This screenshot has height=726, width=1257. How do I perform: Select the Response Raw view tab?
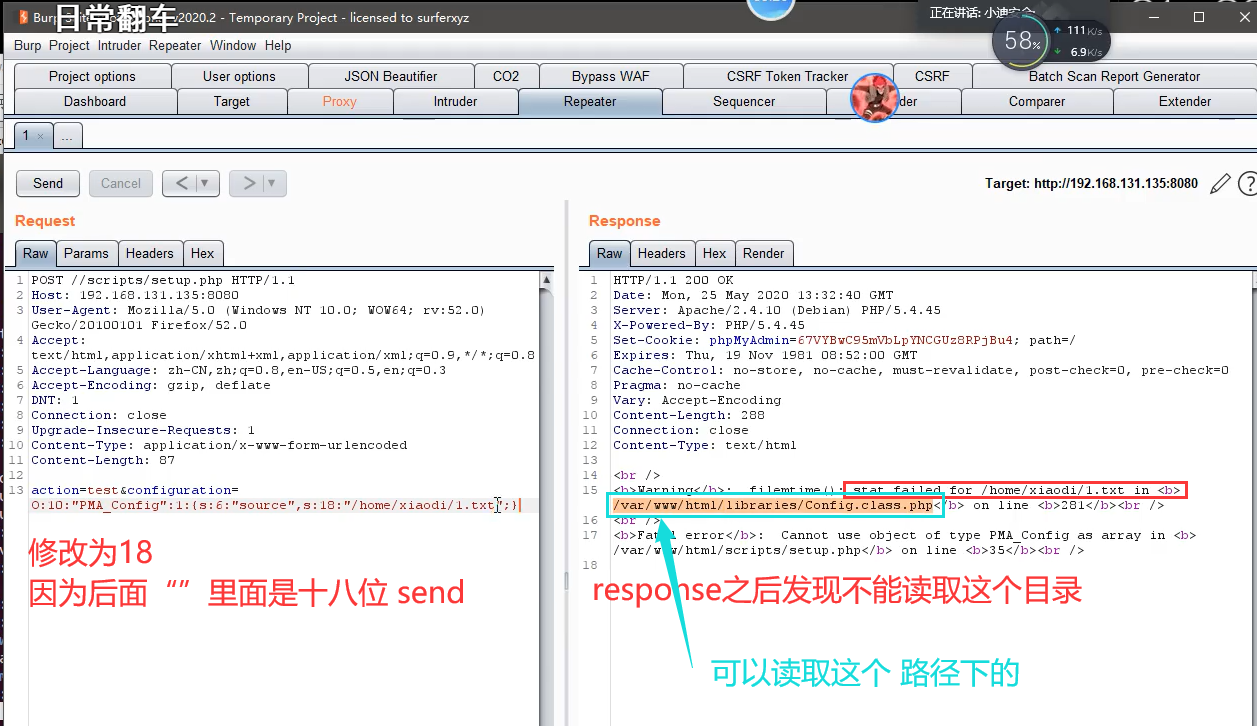point(610,253)
